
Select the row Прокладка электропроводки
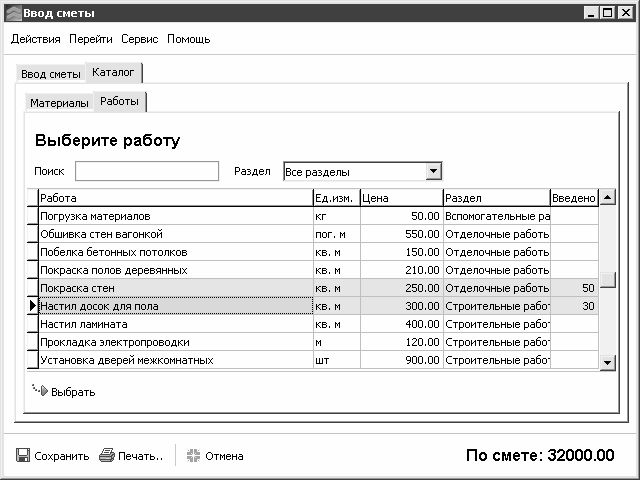pyautogui.click(x=313, y=342)
